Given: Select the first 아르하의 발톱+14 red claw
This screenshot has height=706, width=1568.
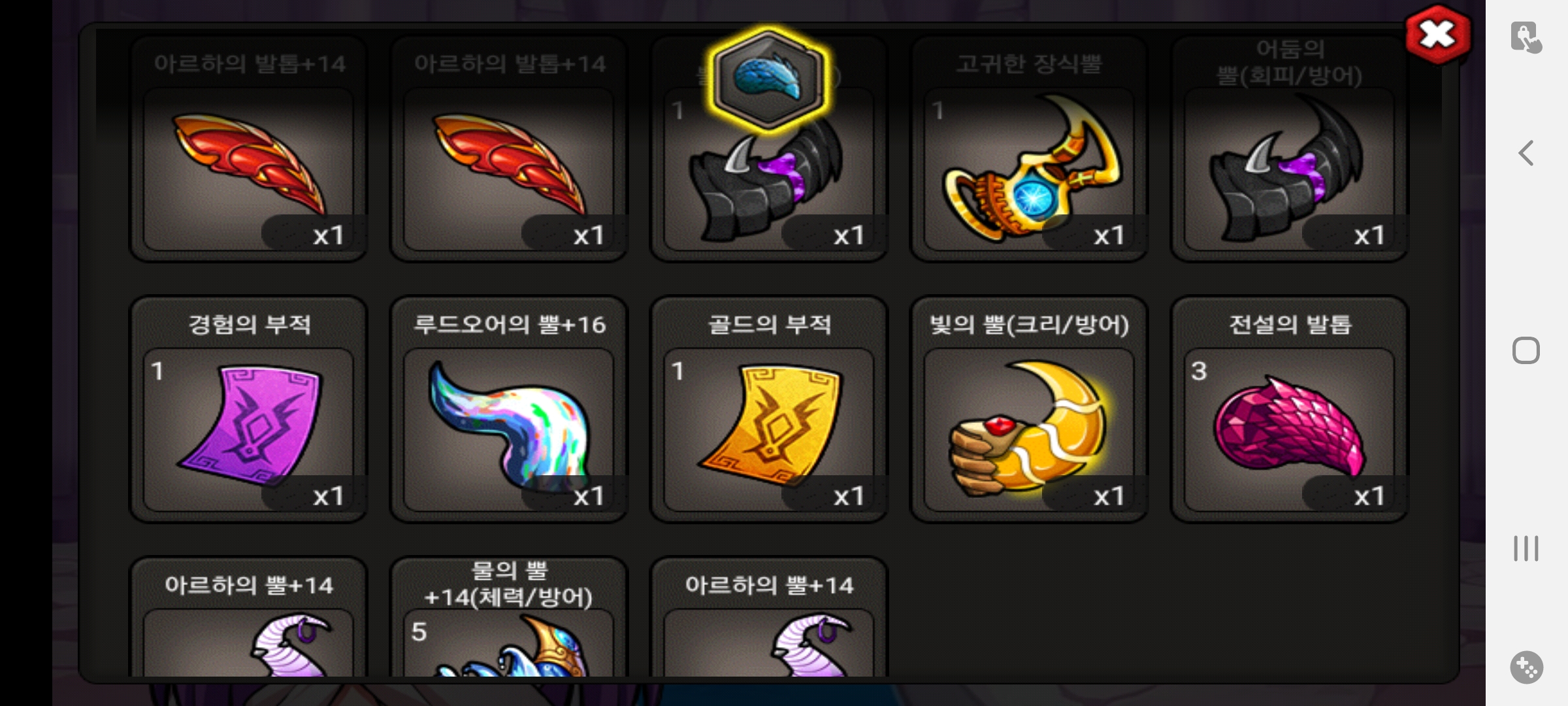Looking at the screenshot, I should coord(249,149).
